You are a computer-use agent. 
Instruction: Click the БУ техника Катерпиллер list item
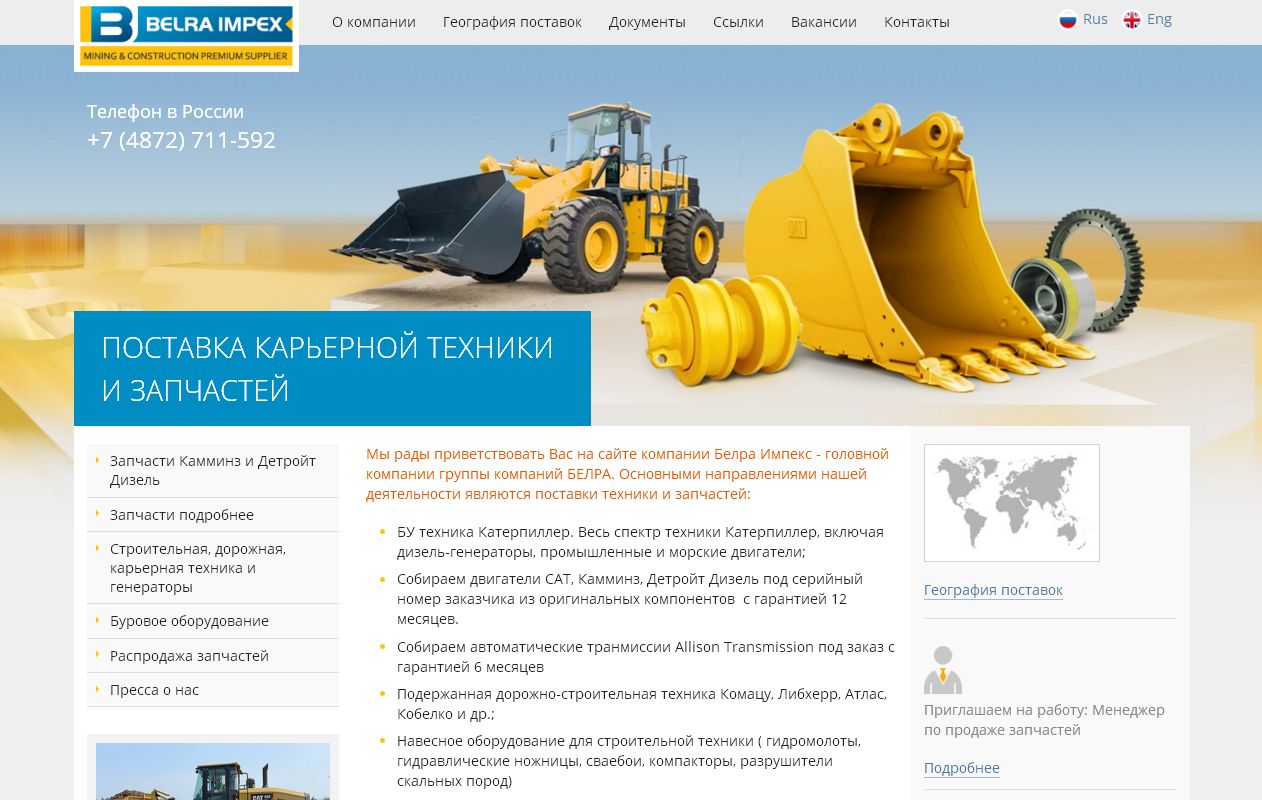(640, 542)
